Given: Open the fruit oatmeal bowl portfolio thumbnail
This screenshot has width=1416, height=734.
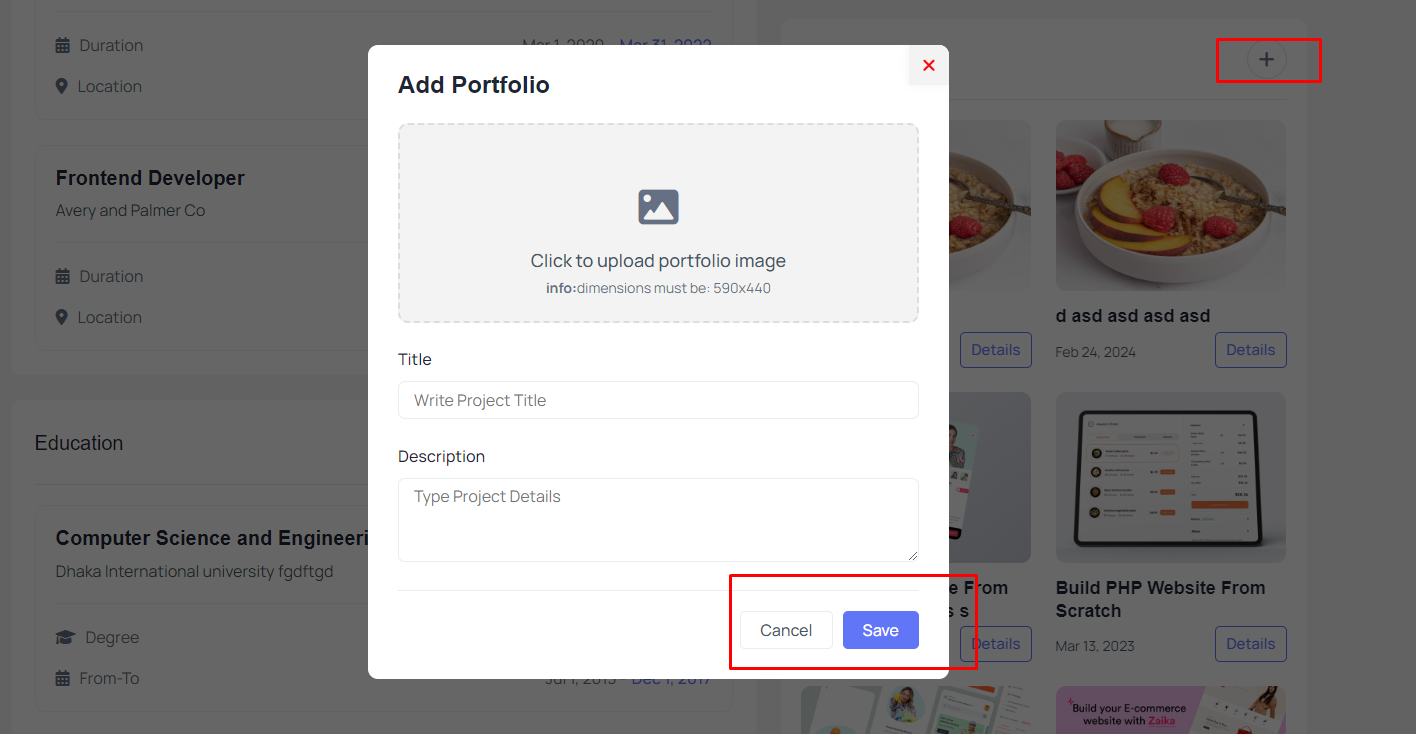Looking at the screenshot, I should [x=1171, y=206].
